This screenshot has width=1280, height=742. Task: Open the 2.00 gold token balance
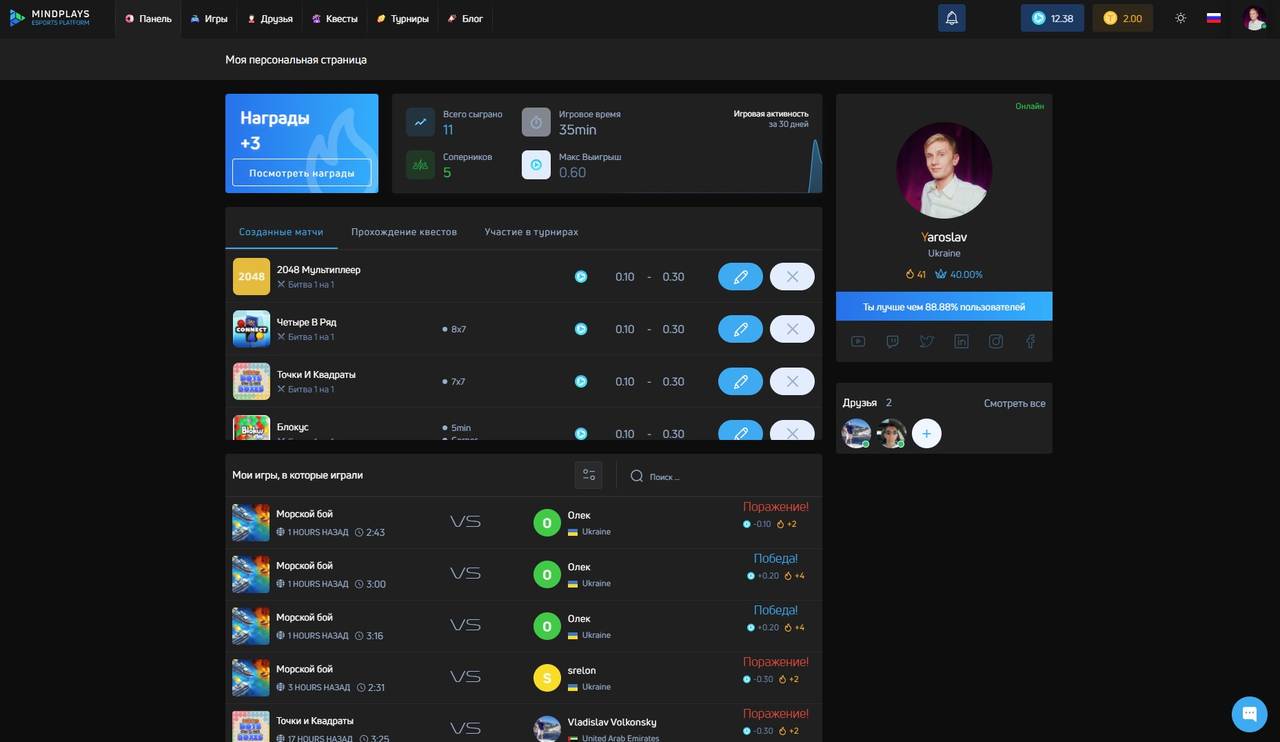(1122, 18)
